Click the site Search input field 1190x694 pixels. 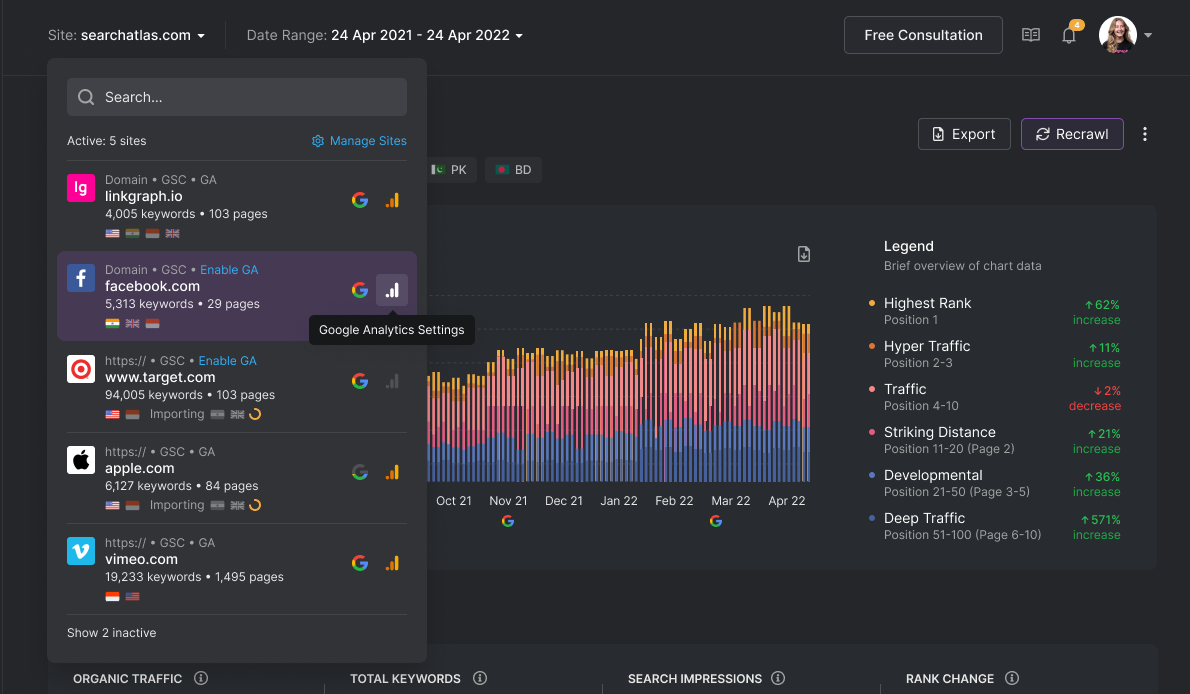237,97
